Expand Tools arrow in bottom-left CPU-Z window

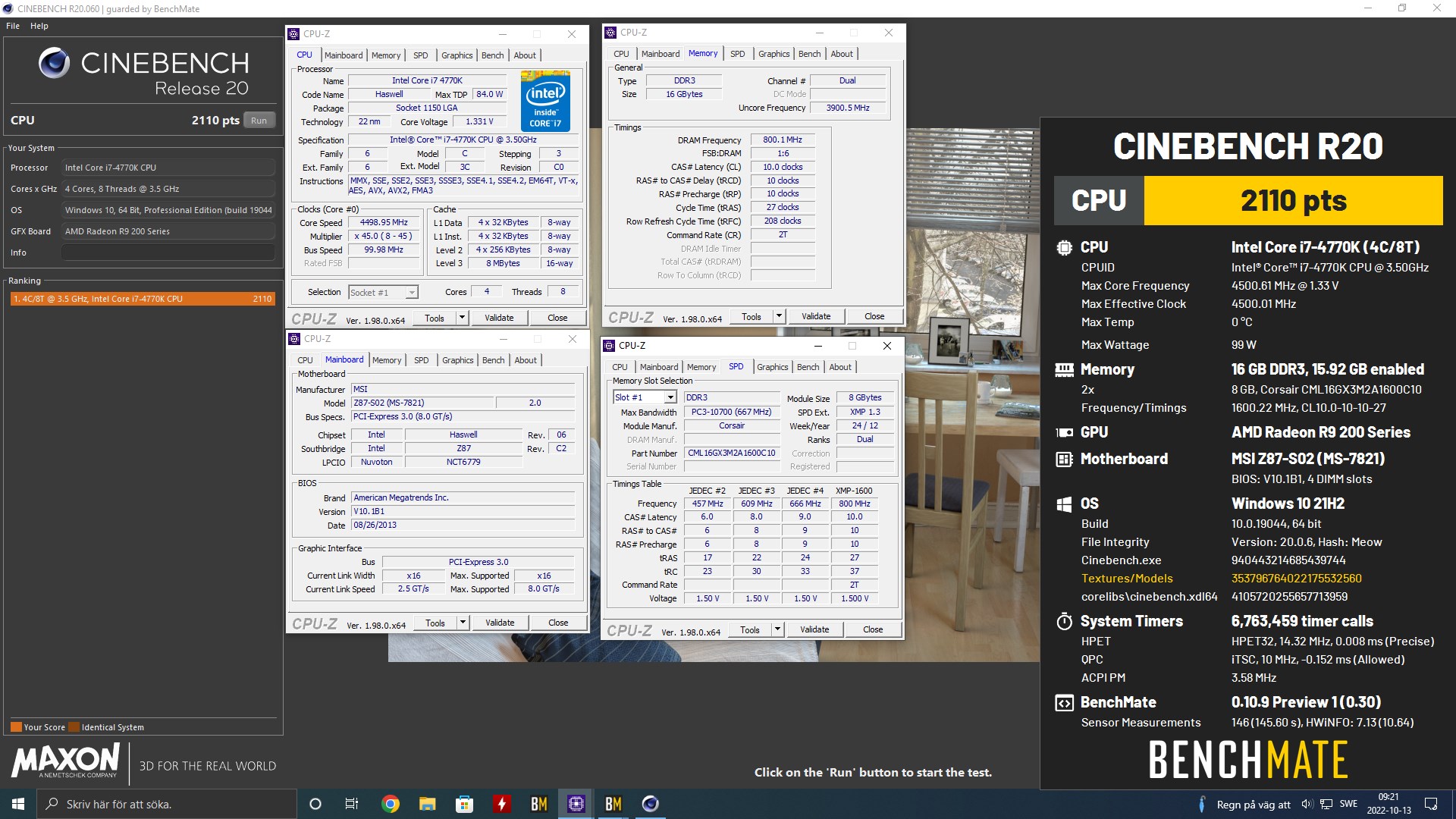(463, 623)
